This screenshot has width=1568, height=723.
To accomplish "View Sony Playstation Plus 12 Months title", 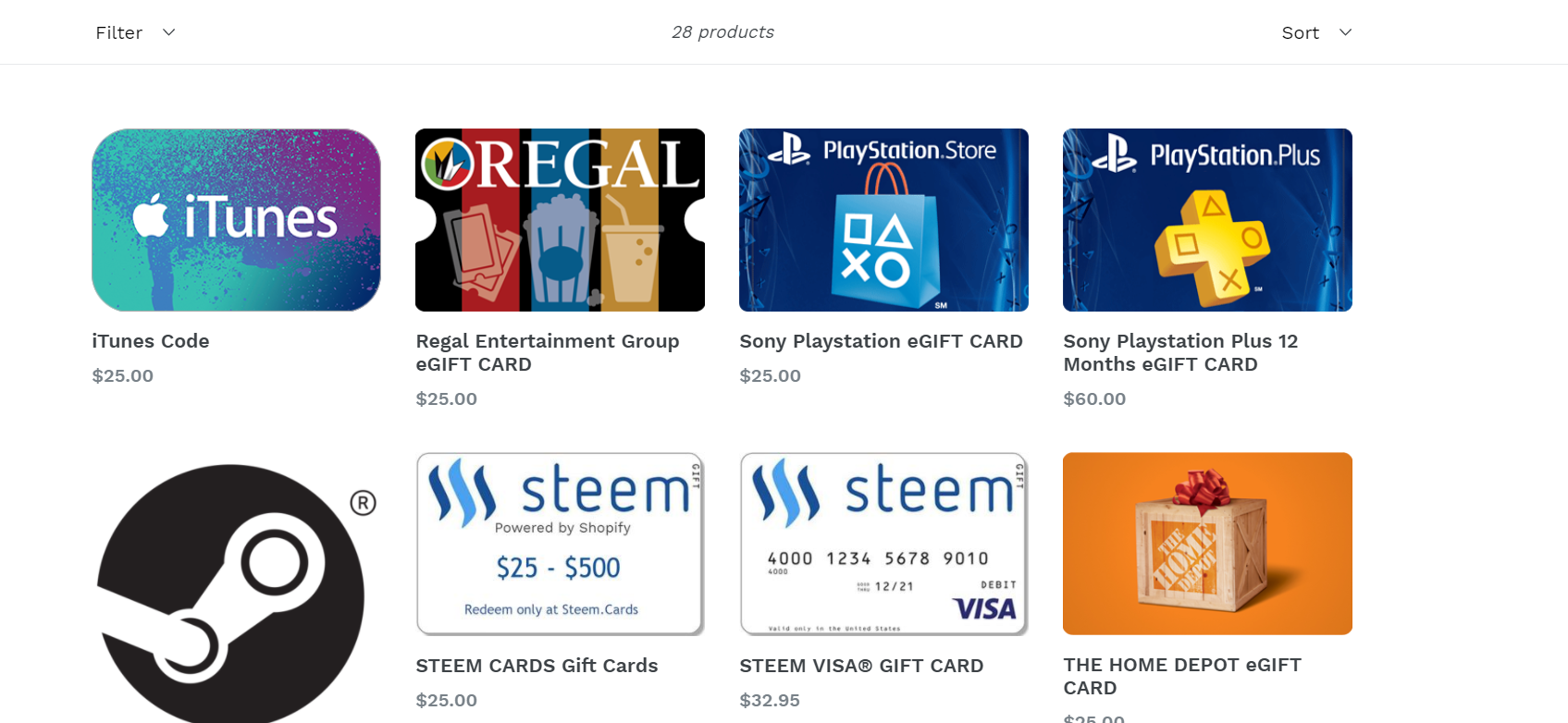I will (x=1180, y=352).
